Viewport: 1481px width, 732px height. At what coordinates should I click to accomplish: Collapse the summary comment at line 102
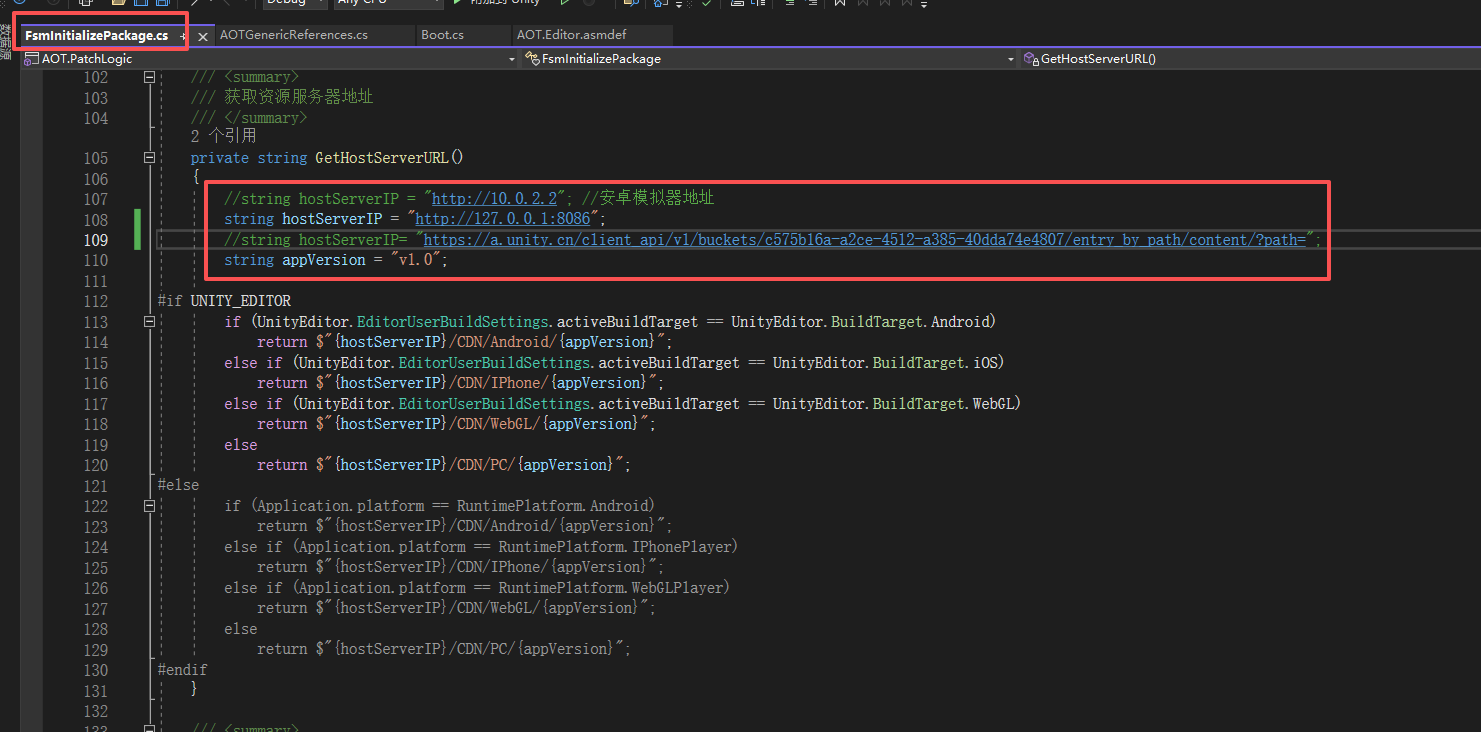(x=150, y=77)
